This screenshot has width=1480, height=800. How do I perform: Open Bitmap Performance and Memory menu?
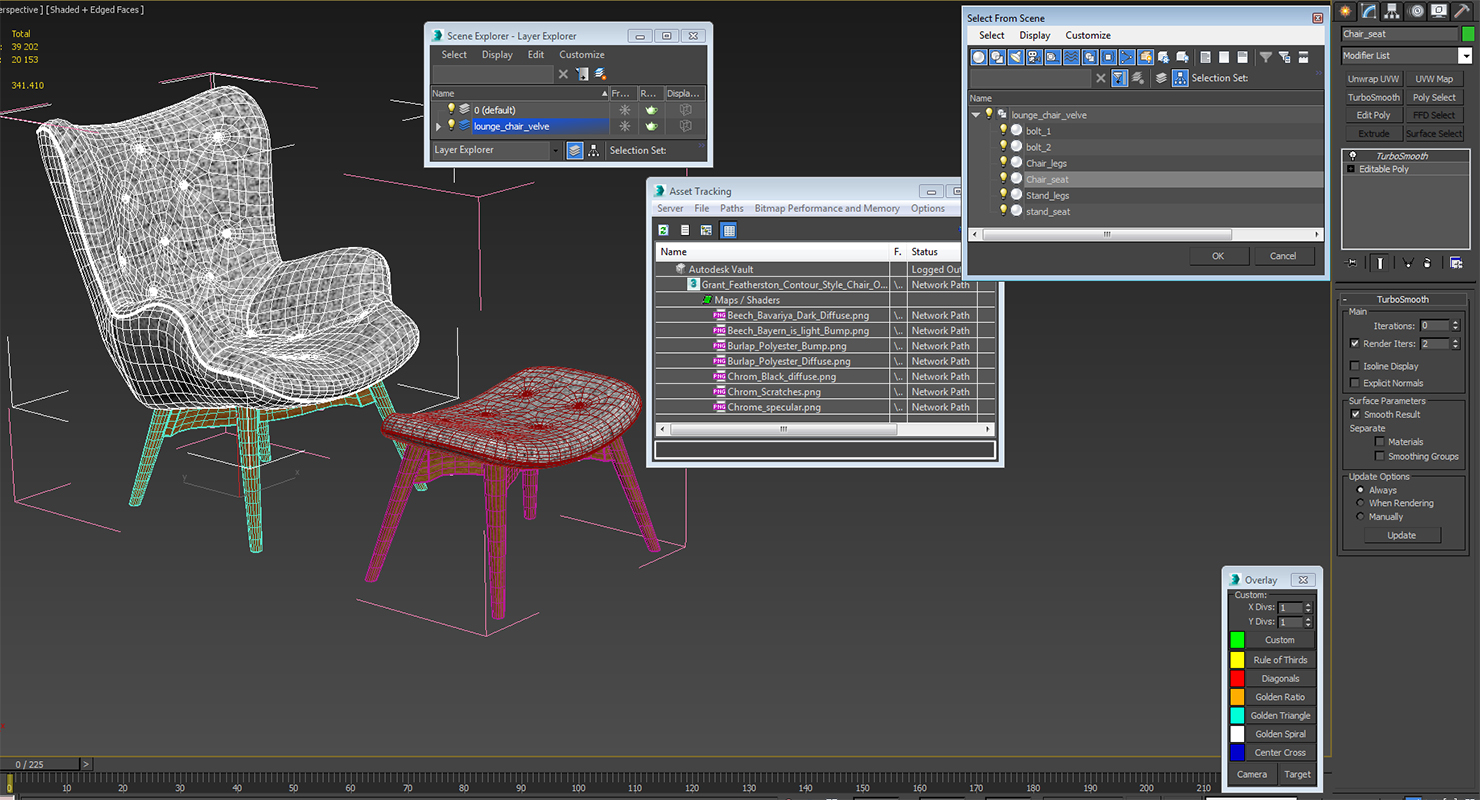click(827, 209)
